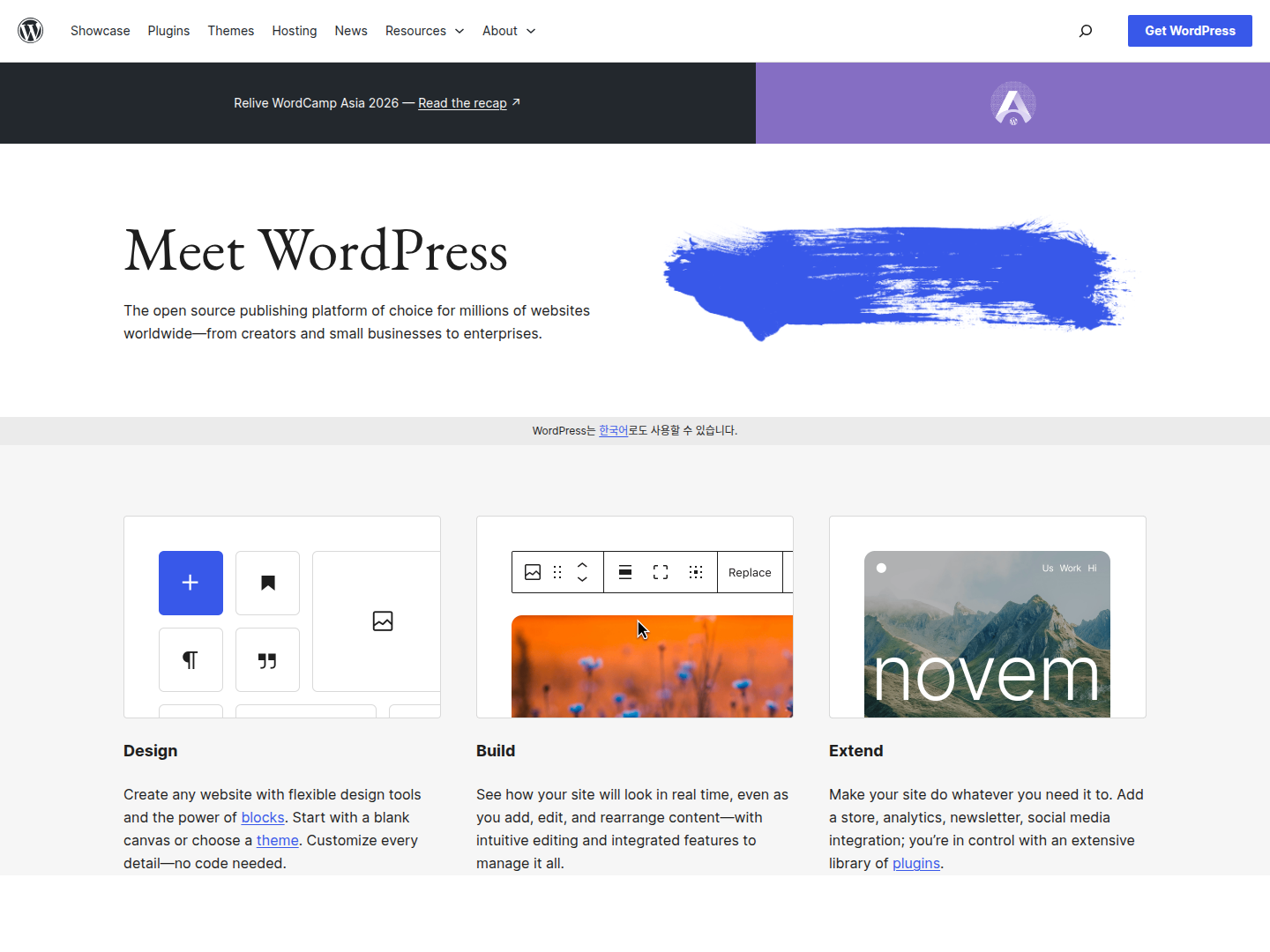Click the Build heading
Viewport: 1270px width, 952px height.
496,751
